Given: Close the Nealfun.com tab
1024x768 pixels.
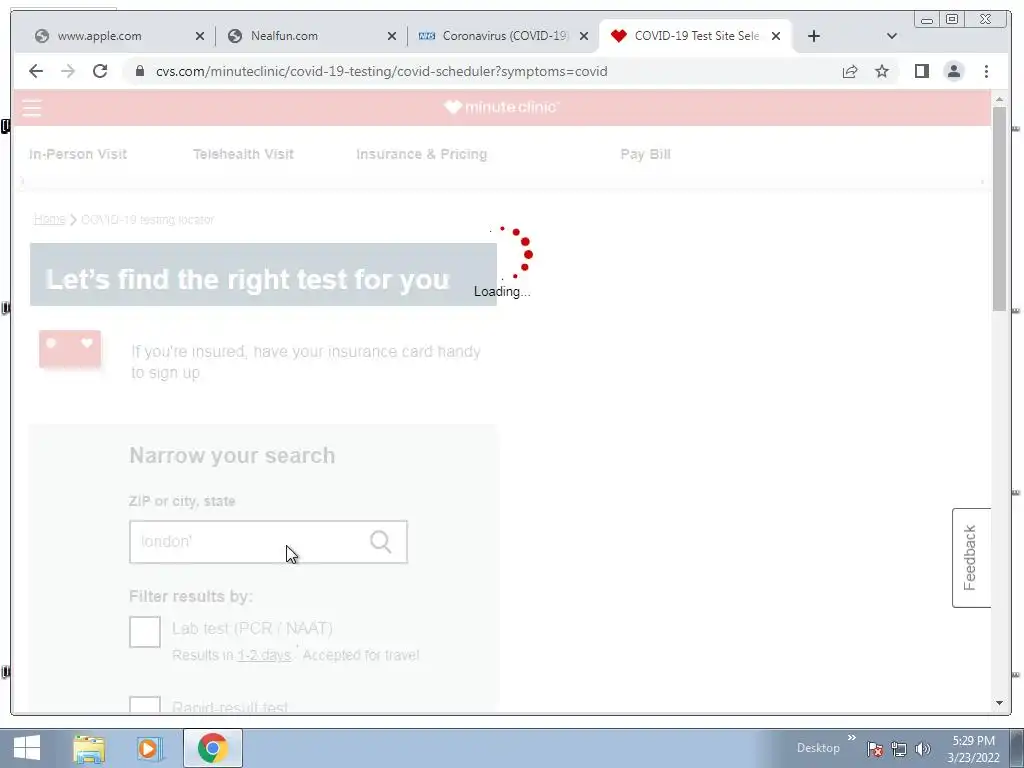Looking at the screenshot, I should pyautogui.click(x=392, y=36).
